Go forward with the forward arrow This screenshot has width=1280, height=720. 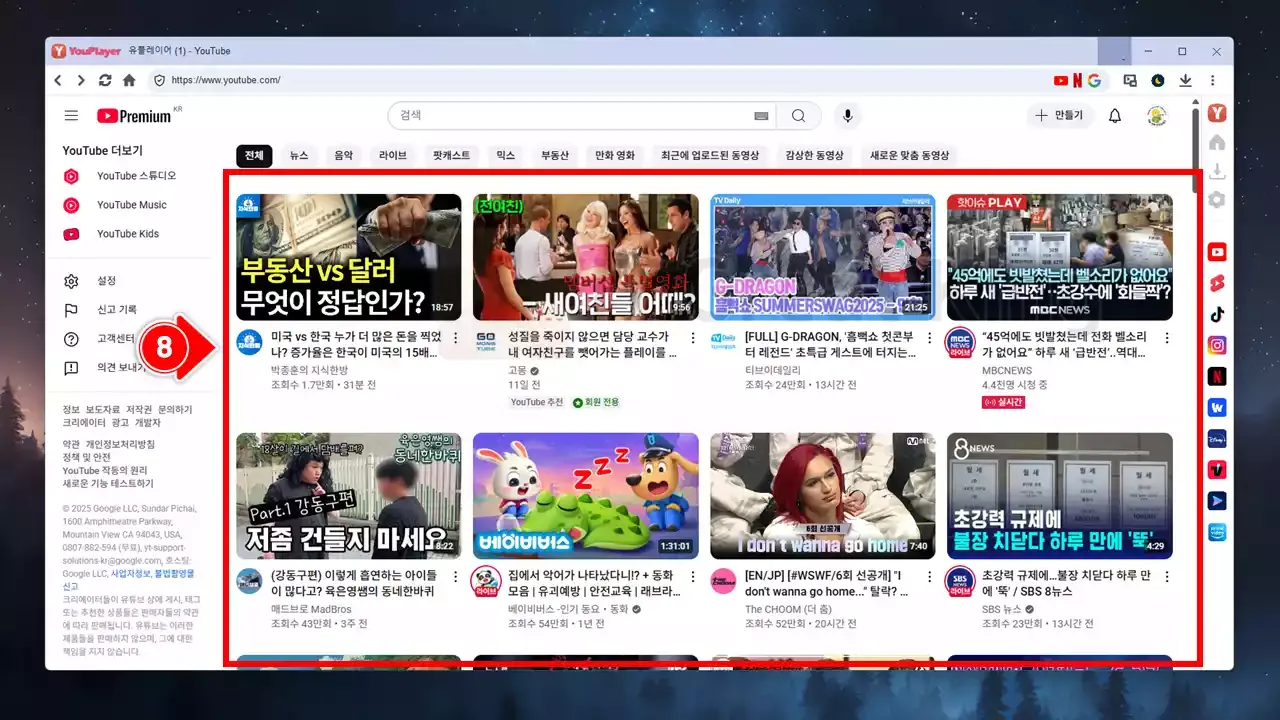pyautogui.click(x=80, y=80)
